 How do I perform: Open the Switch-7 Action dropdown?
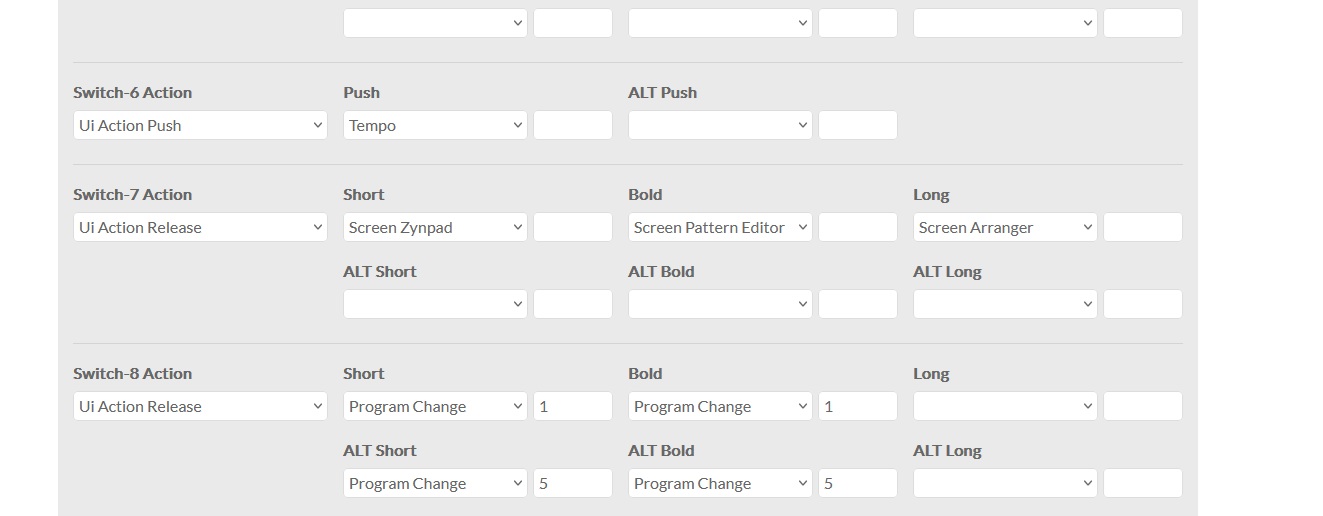(200, 227)
